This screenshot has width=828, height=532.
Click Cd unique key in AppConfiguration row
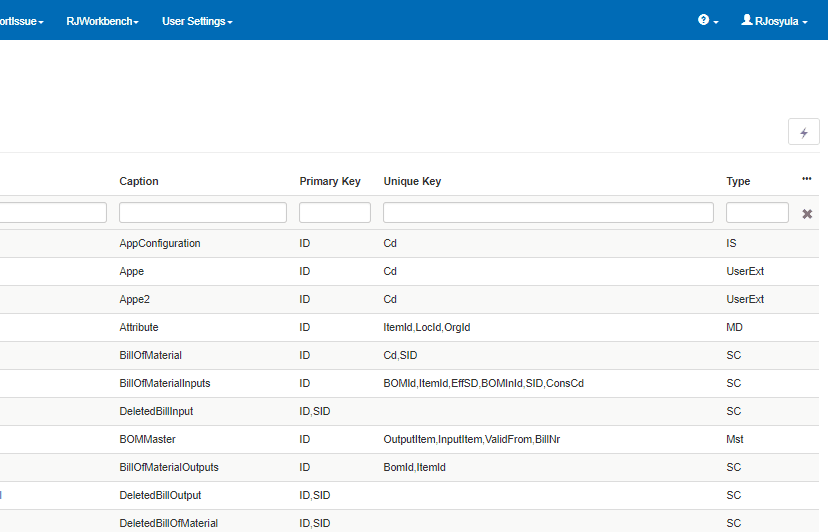click(390, 244)
